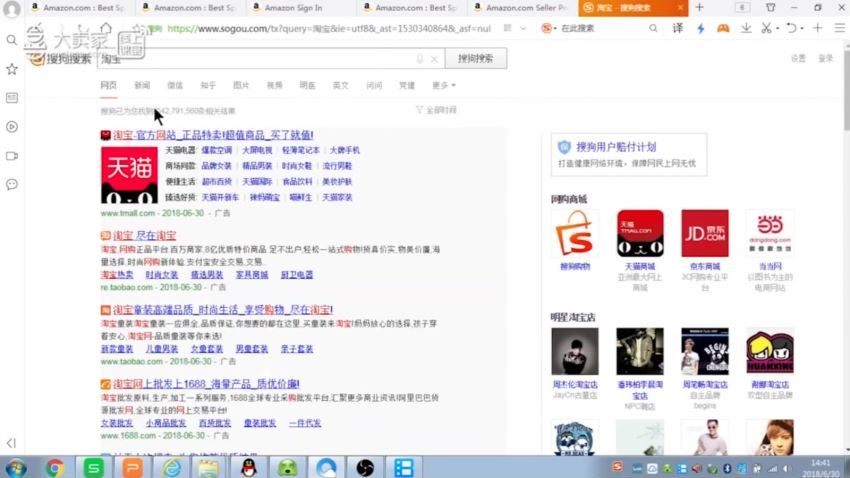Collapse the left sidebar with arrow icon
The image size is (850, 478).
[x=11, y=443]
